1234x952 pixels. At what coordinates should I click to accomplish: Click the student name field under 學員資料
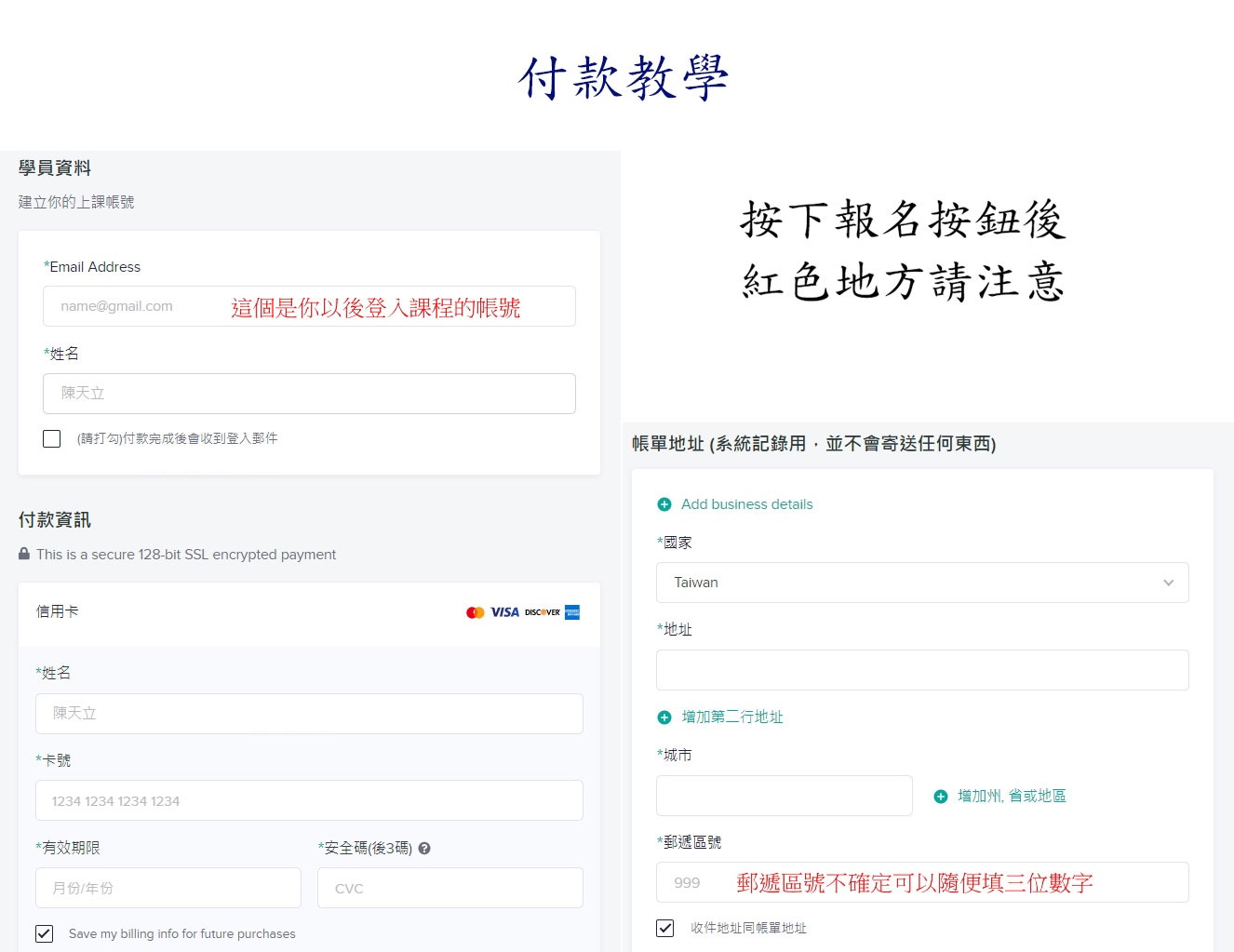pyautogui.click(x=309, y=394)
